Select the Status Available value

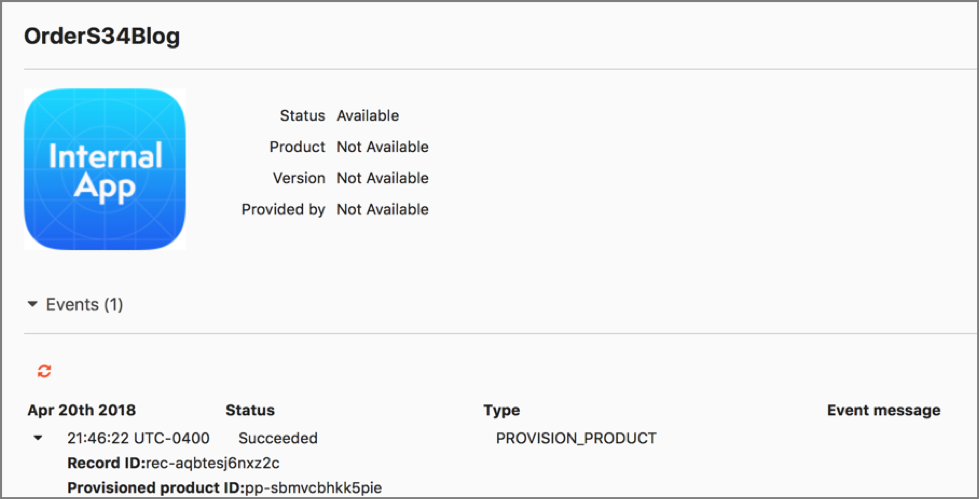[x=368, y=116]
